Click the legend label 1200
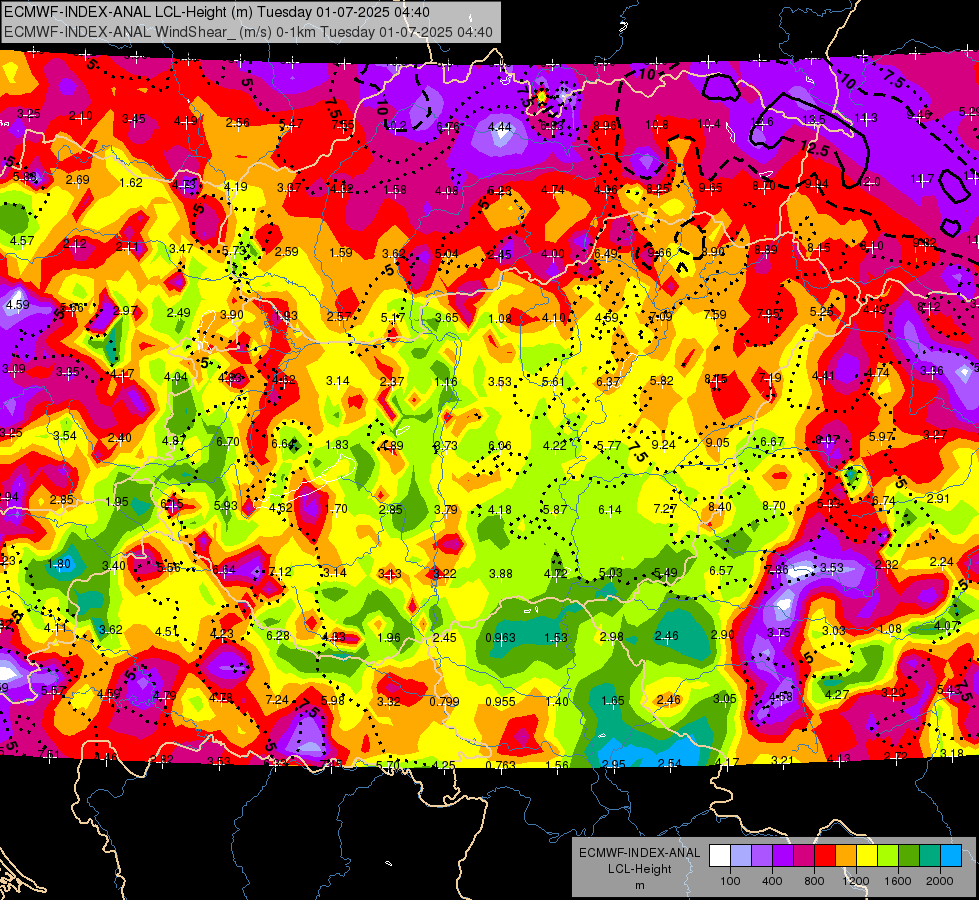Screen dimensions: 979x900 [855, 881]
